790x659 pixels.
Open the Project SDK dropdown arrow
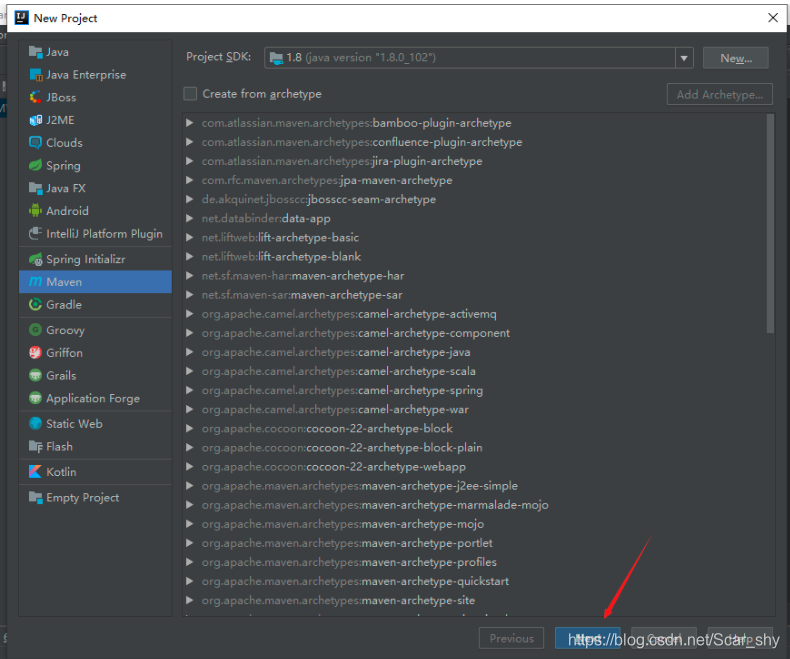tap(684, 58)
